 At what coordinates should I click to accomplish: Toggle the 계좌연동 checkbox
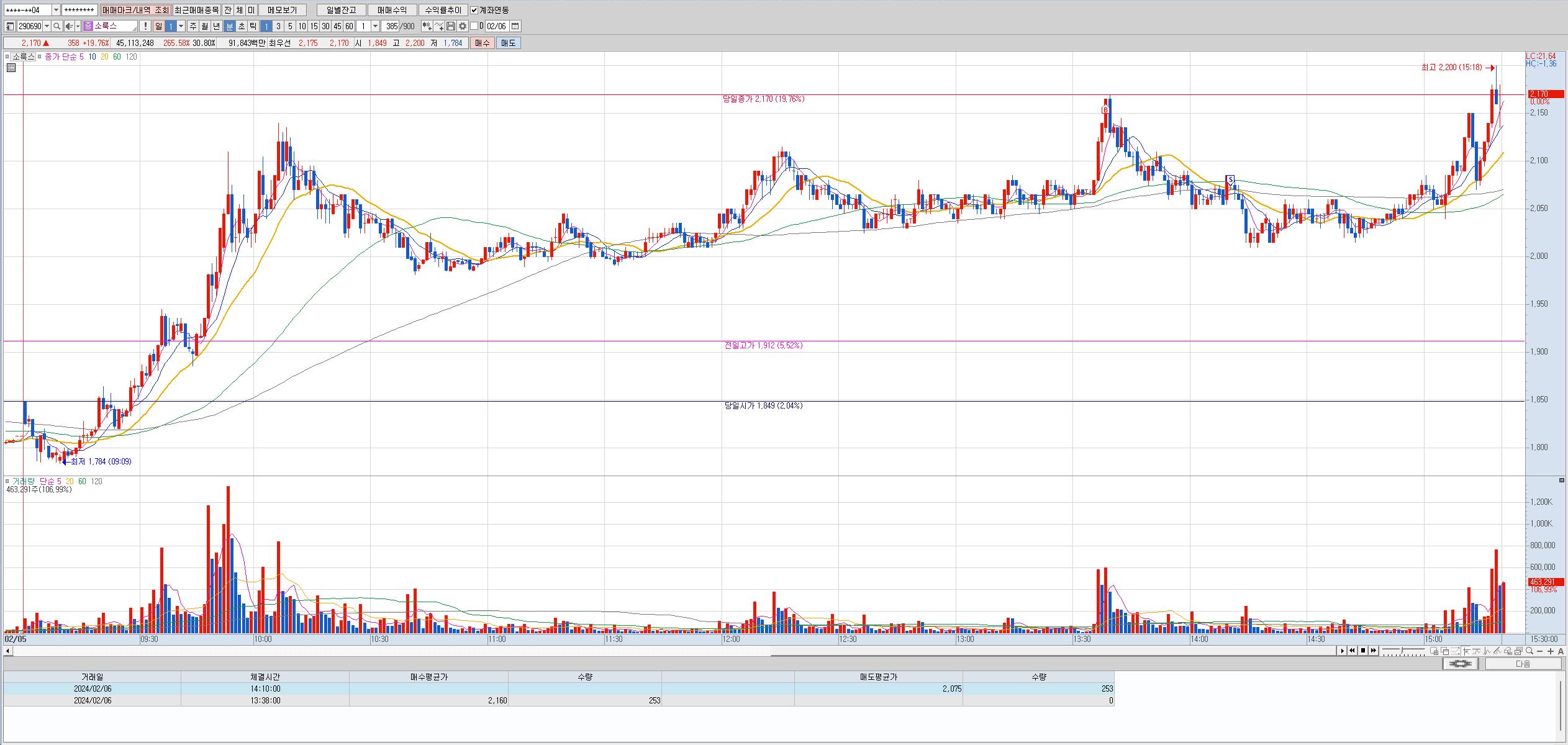pos(474,10)
